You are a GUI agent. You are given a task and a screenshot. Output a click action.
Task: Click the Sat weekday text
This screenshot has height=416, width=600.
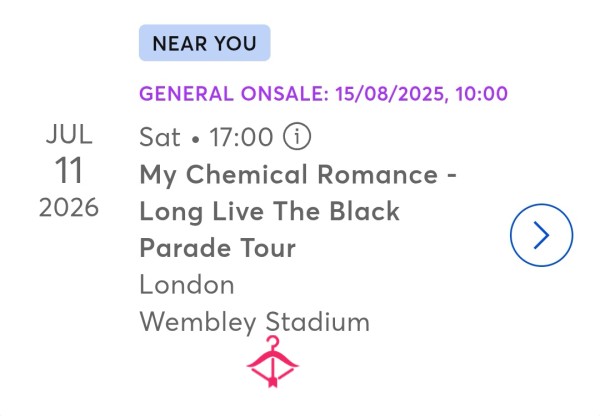point(160,137)
